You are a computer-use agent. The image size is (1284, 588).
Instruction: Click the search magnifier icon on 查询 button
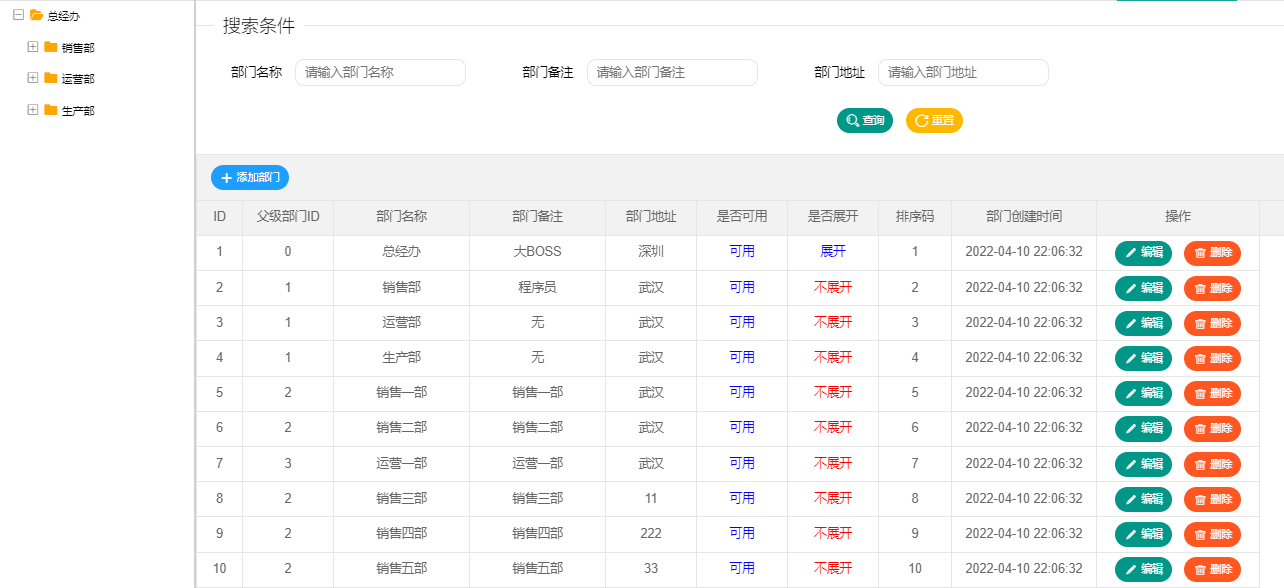tap(853, 120)
